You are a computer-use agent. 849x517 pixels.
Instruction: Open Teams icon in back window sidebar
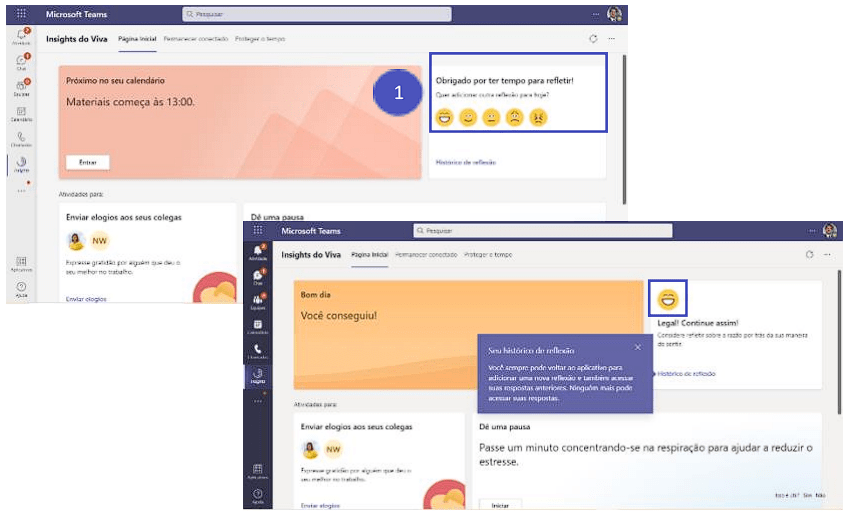pos(22,87)
